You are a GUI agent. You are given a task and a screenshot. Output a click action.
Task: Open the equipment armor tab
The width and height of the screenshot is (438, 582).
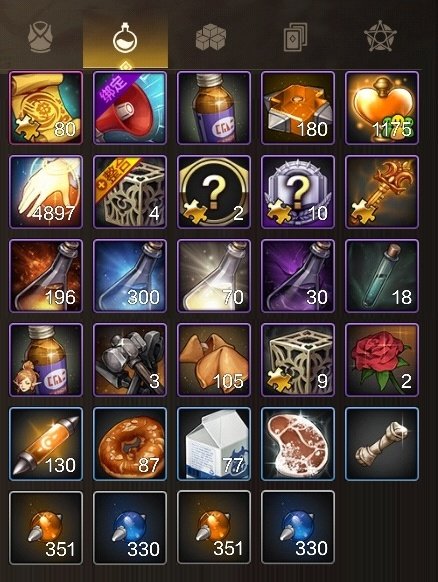pyautogui.click(x=41, y=37)
